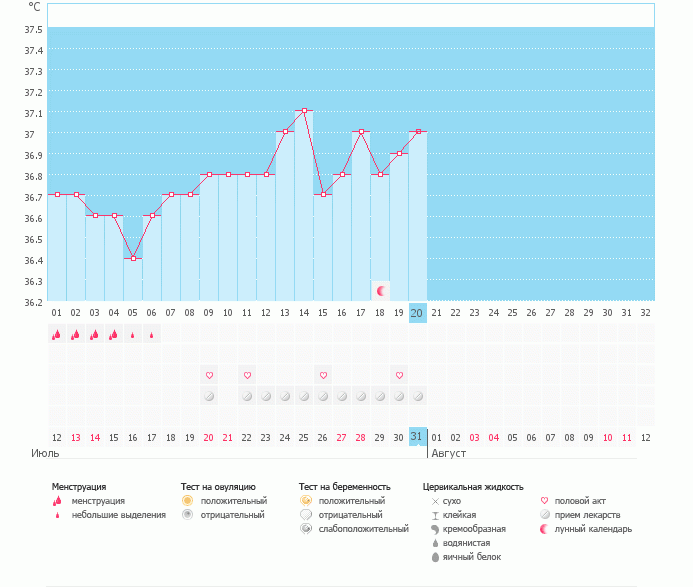Viewport: 693px width, 587px height.
Task: Click the menstruation drop icon on day 01
Action: tap(56, 335)
